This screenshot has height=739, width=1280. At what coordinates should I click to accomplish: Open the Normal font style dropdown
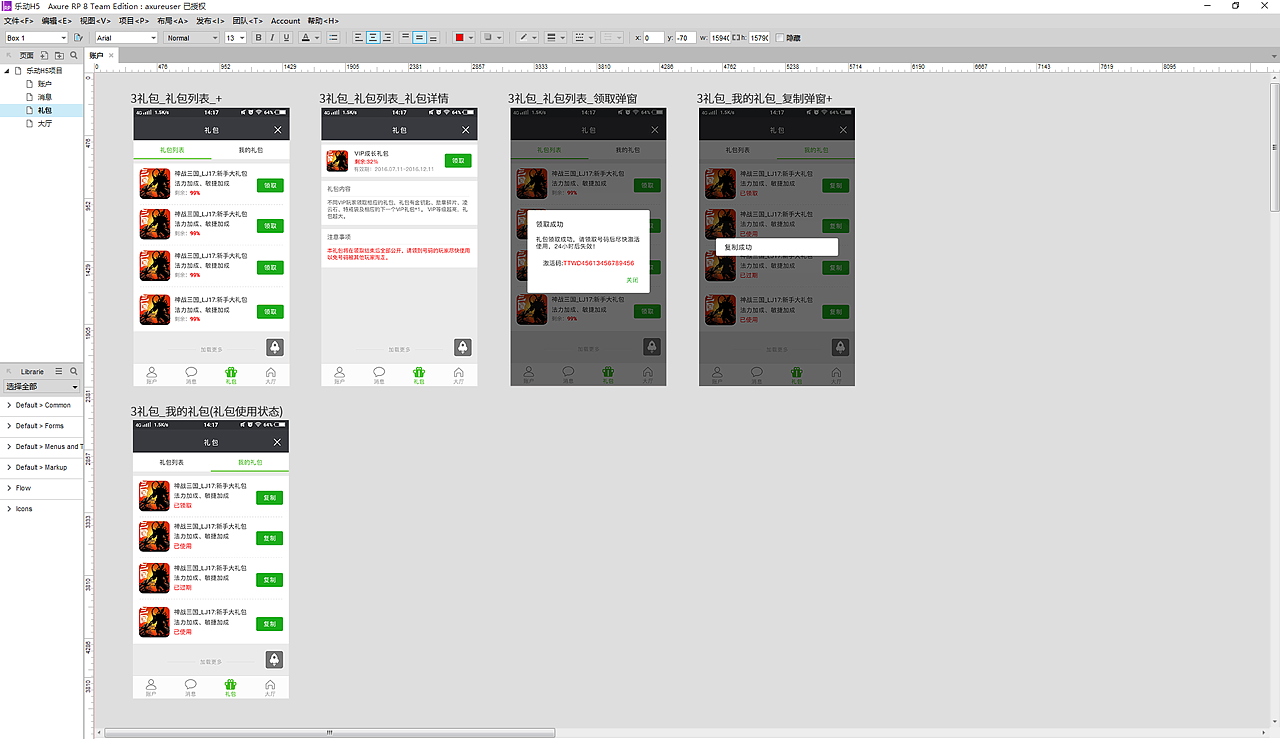coord(192,38)
